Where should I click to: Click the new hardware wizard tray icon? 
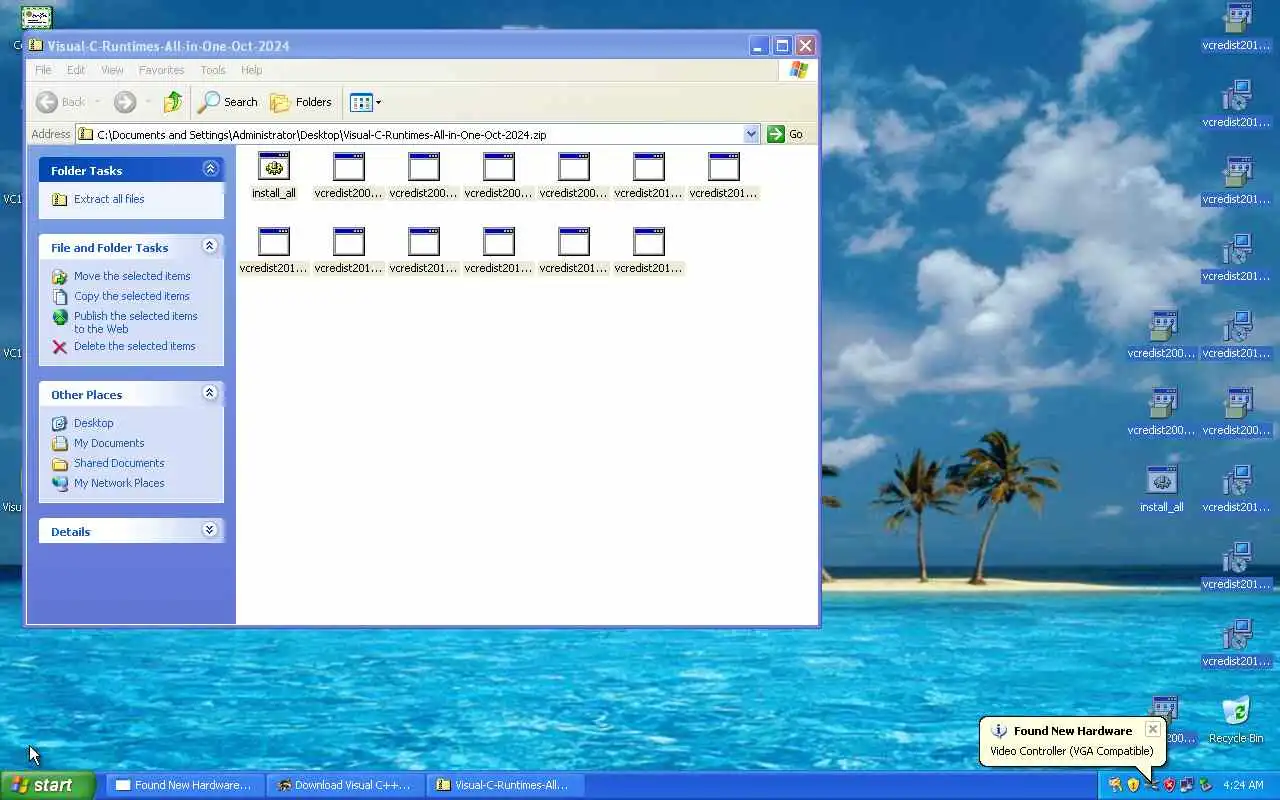click(x=1151, y=785)
